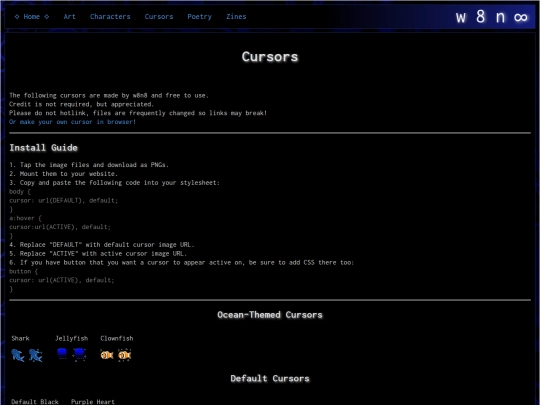Click the Default Cursors heading
The width and height of the screenshot is (540, 405).
270,378
